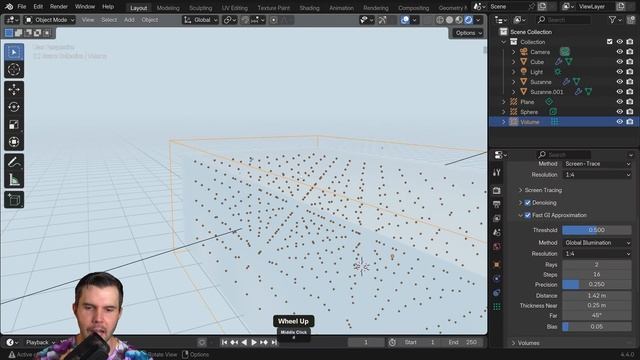Expand the Sphere collection in outliner
640x360 pixels.
click(x=504, y=112)
